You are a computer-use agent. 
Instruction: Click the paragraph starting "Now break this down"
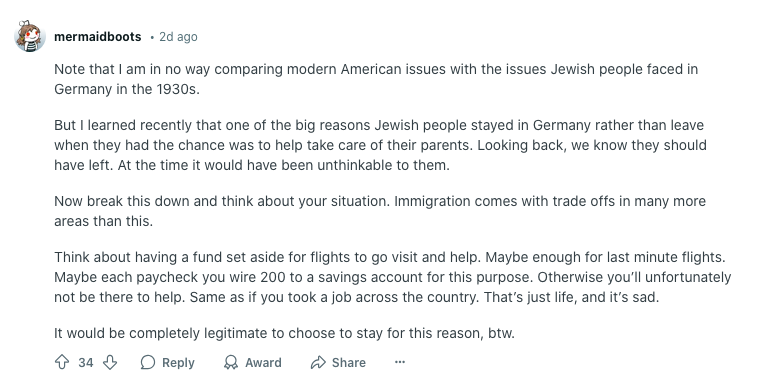pyautogui.click(x=380, y=211)
